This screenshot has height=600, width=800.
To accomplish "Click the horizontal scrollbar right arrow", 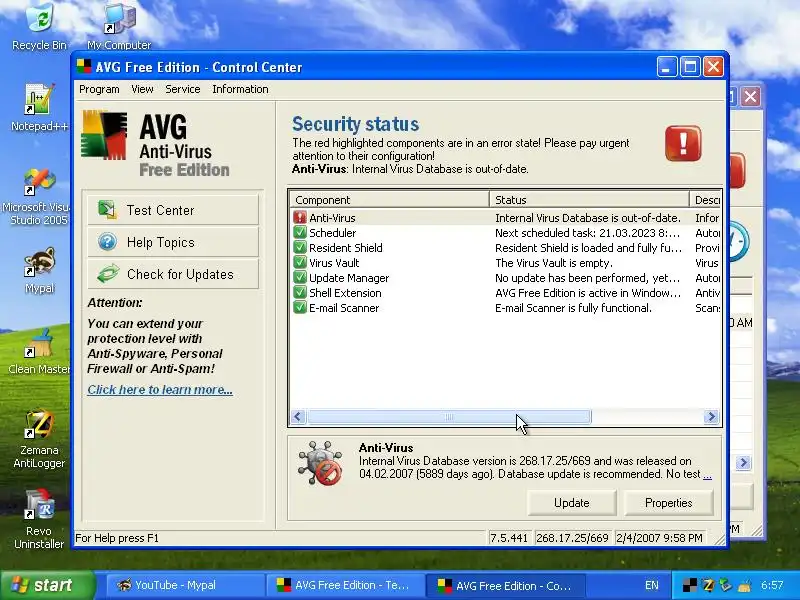I will [711, 417].
